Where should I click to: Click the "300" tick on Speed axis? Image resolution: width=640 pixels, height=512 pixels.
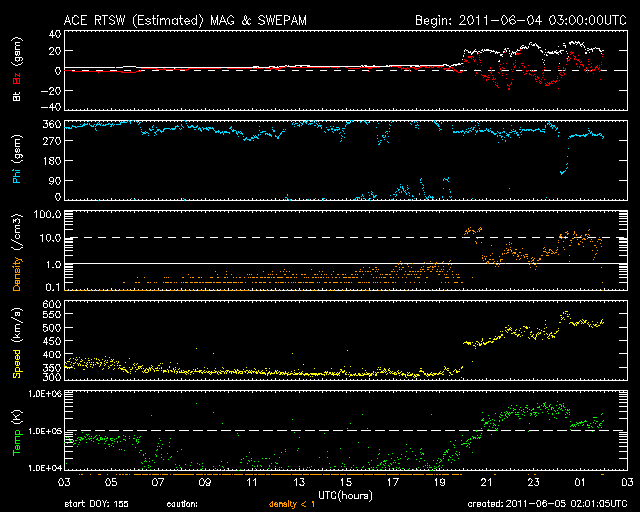point(52,377)
